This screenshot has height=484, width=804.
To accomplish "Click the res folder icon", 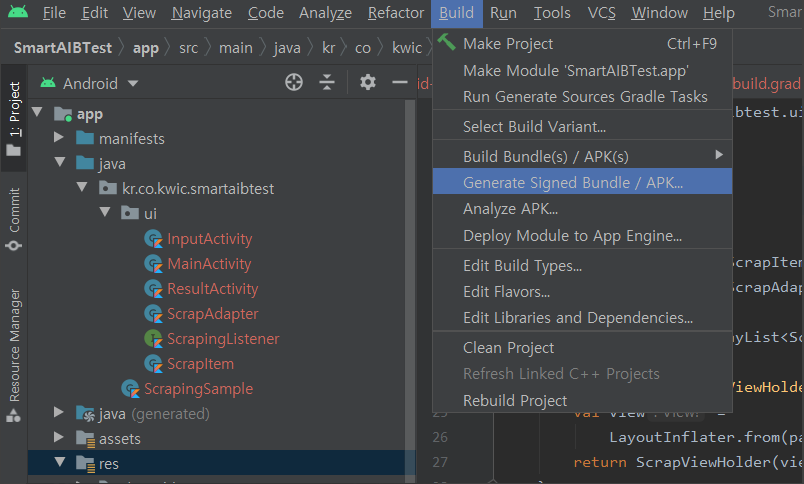I will point(85,463).
